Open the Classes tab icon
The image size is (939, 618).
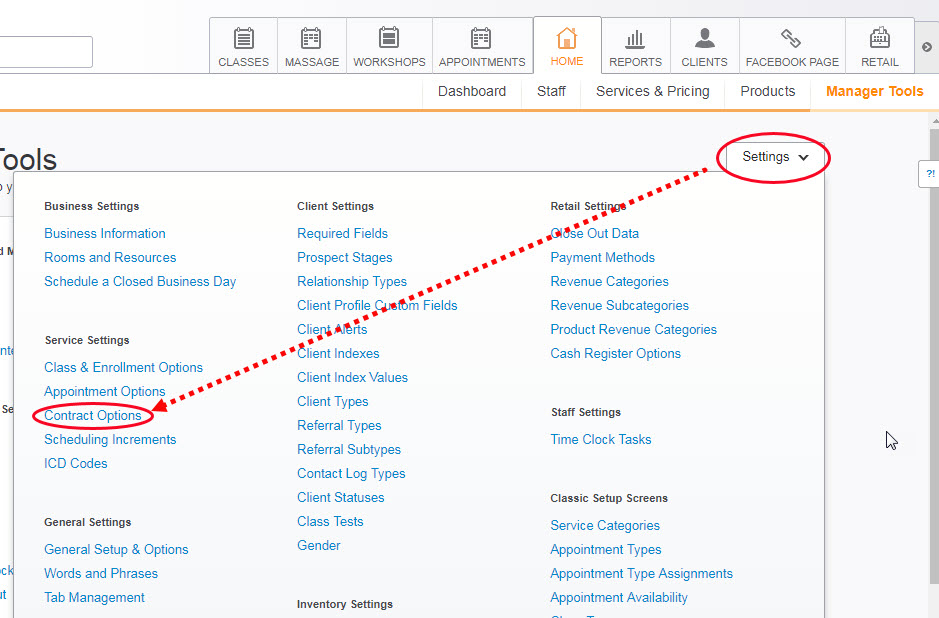244,46
